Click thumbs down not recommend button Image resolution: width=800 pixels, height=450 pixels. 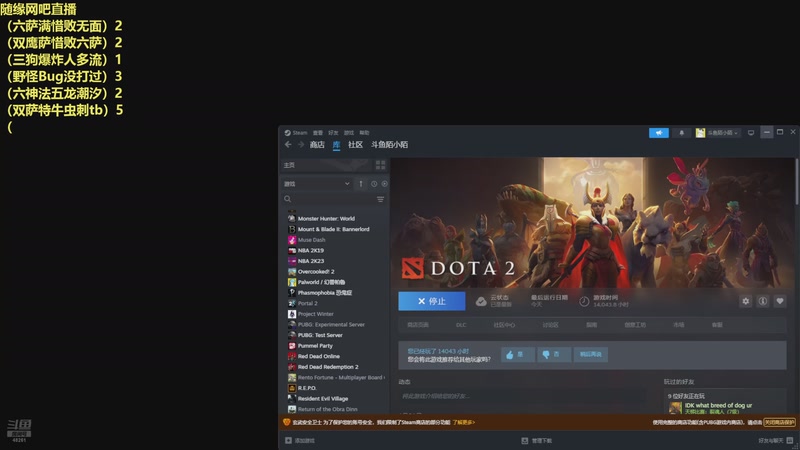[554, 354]
